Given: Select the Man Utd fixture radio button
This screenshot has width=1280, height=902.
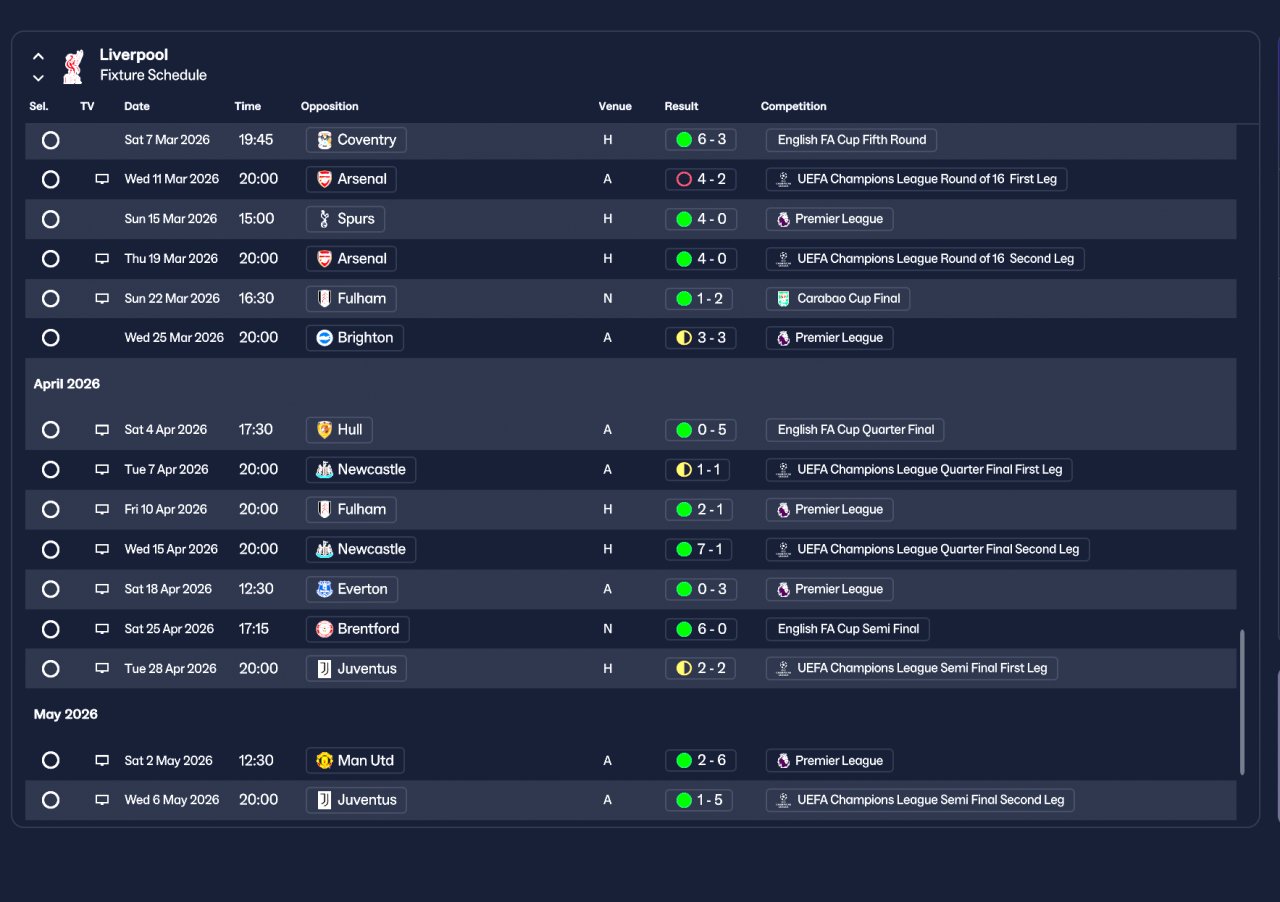Looking at the screenshot, I should click(51, 761).
